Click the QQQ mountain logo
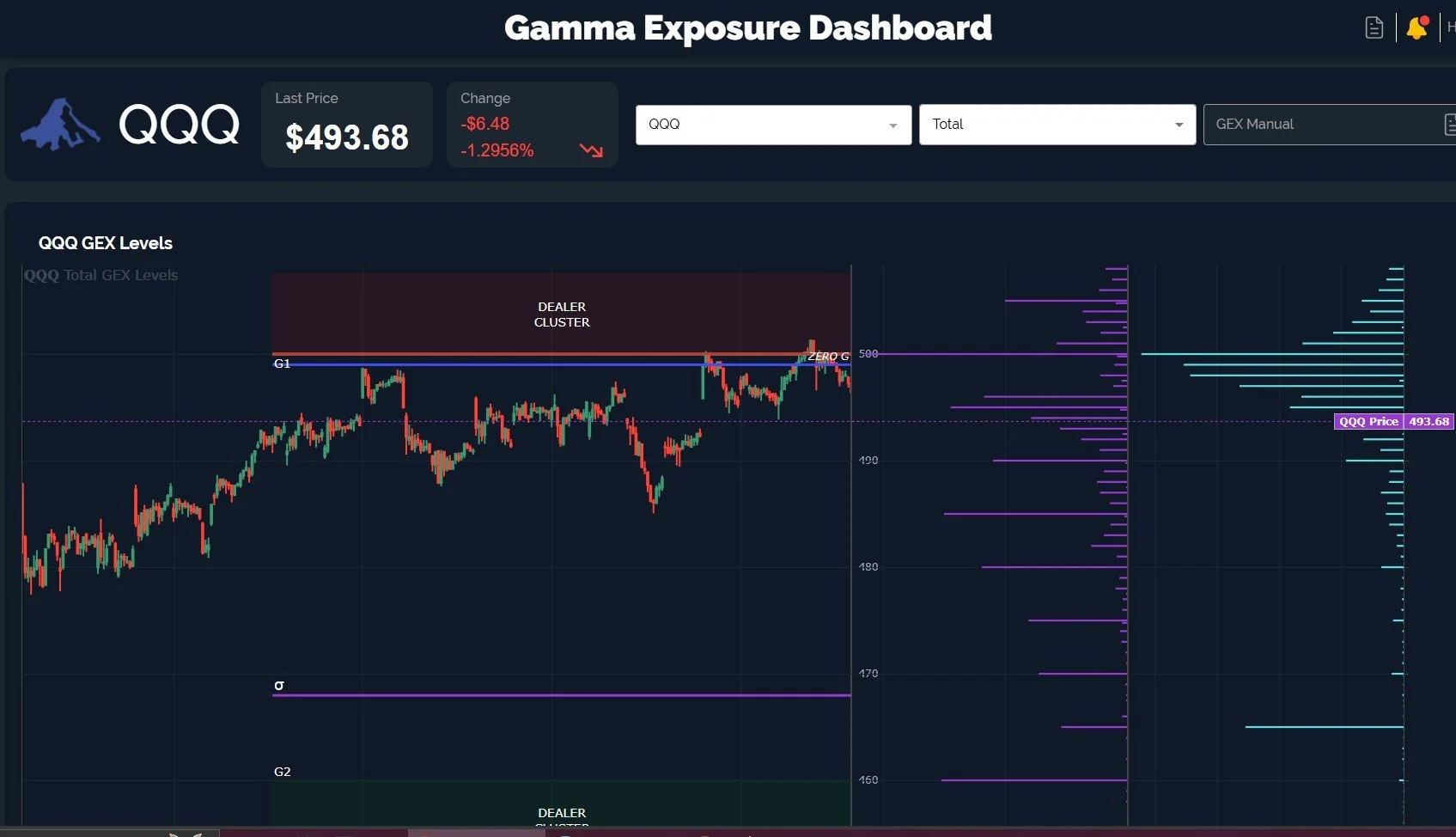Viewport: 1456px width, 837px height. coord(60,125)
